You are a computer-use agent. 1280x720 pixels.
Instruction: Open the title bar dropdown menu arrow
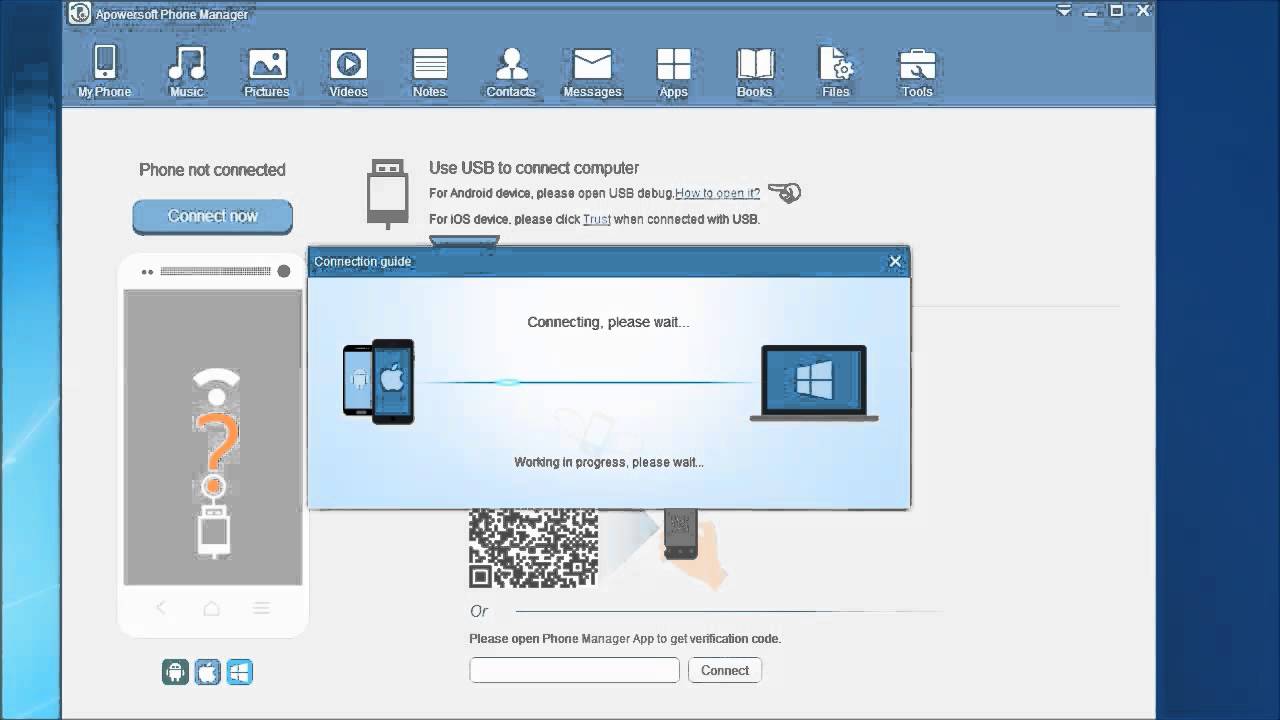tap(1064, 11)
